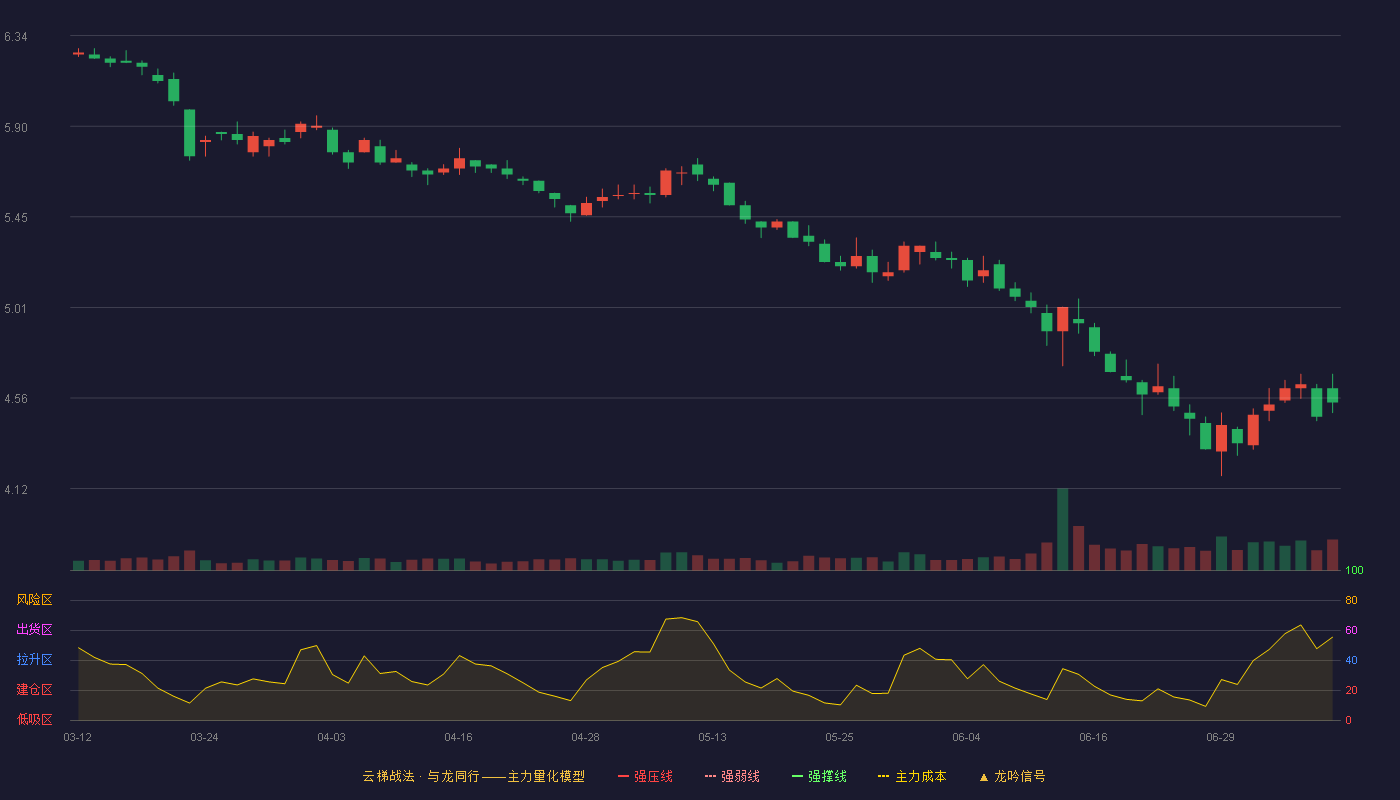This screenshot has height=800, width=1400.
Task: Click the 40 indicator axis value
Action: tap(1351, 660)
